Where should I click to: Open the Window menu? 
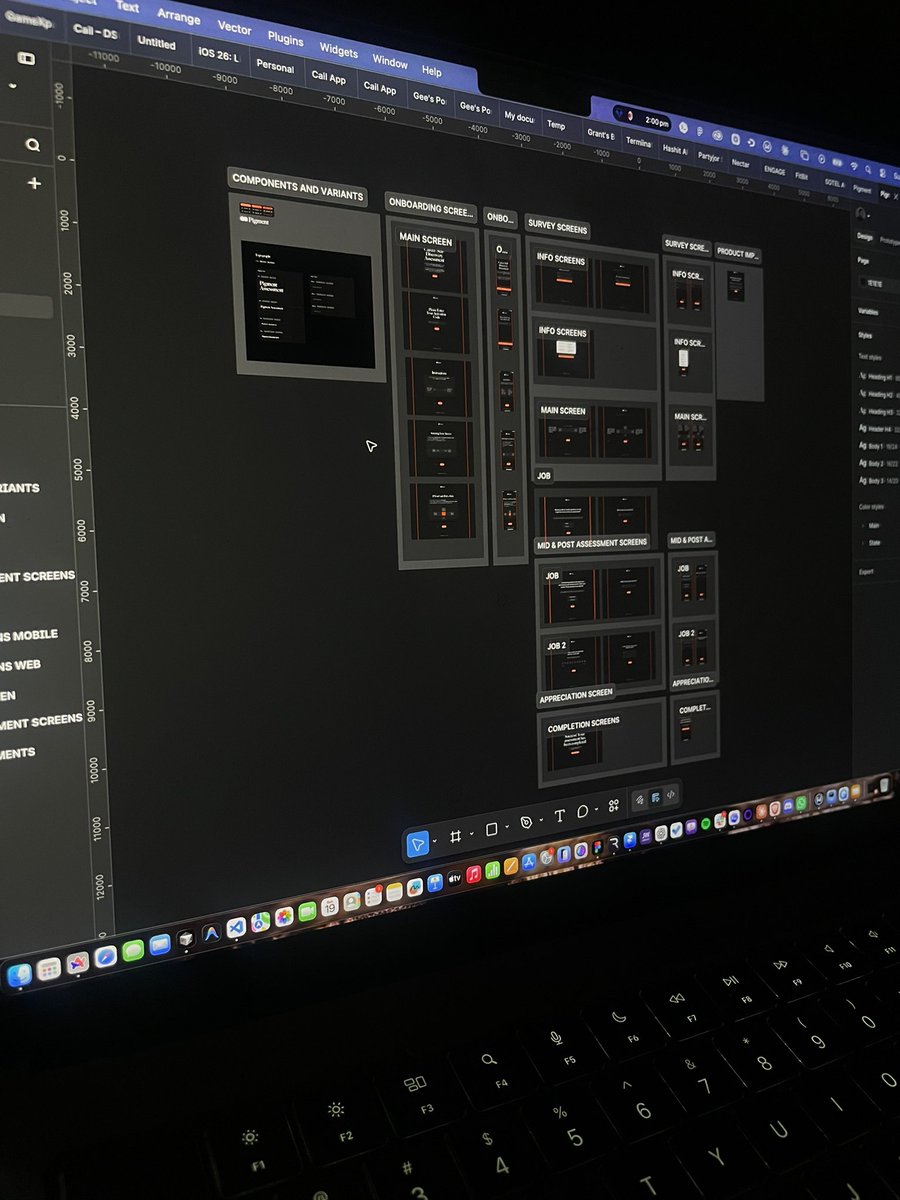pos(389,61)
